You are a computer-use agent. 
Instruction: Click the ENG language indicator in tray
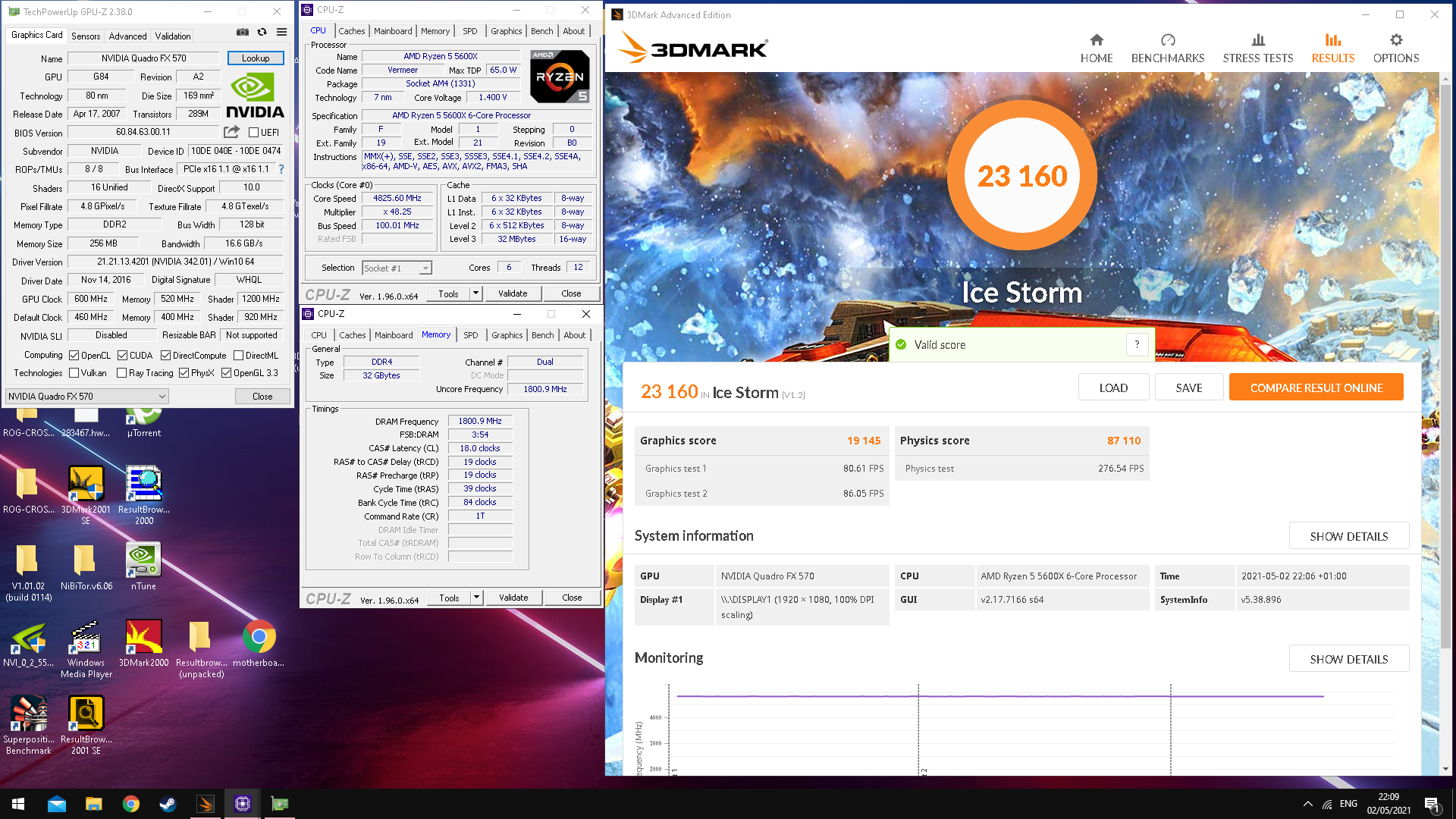(x=1348, y=804)
